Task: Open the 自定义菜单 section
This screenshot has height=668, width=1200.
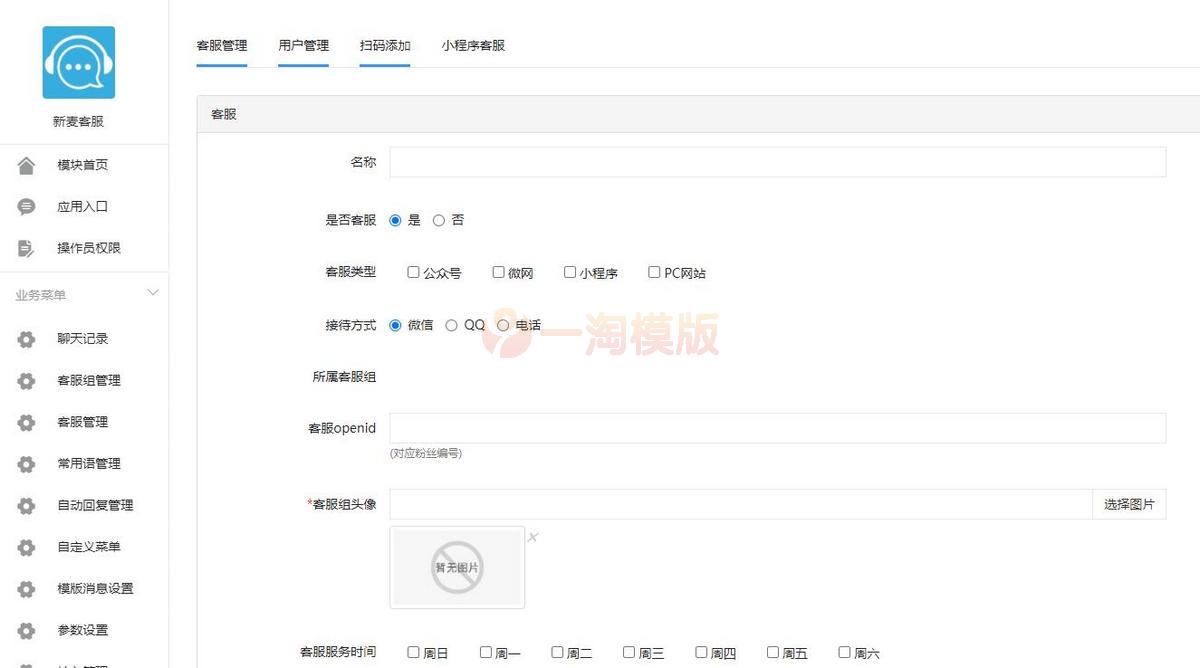Action: [x=88, y=547]
